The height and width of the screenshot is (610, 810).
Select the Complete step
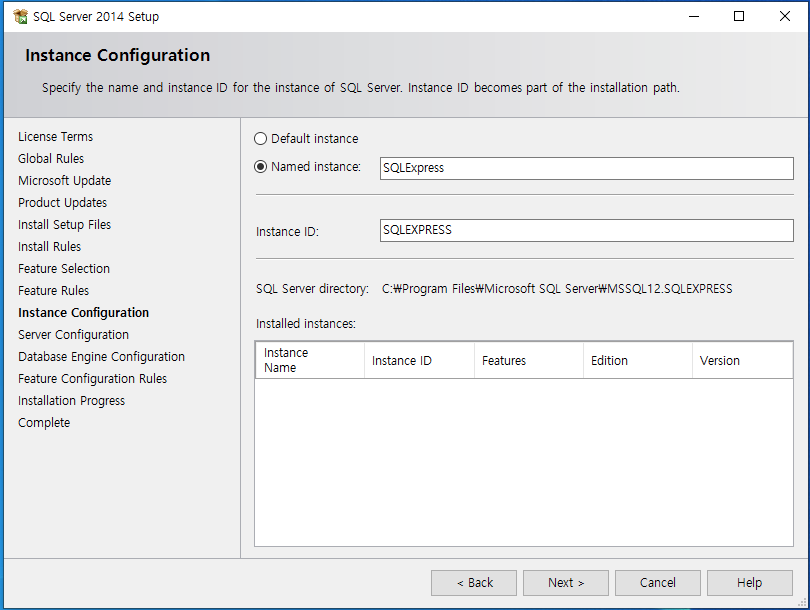(43, 422)
